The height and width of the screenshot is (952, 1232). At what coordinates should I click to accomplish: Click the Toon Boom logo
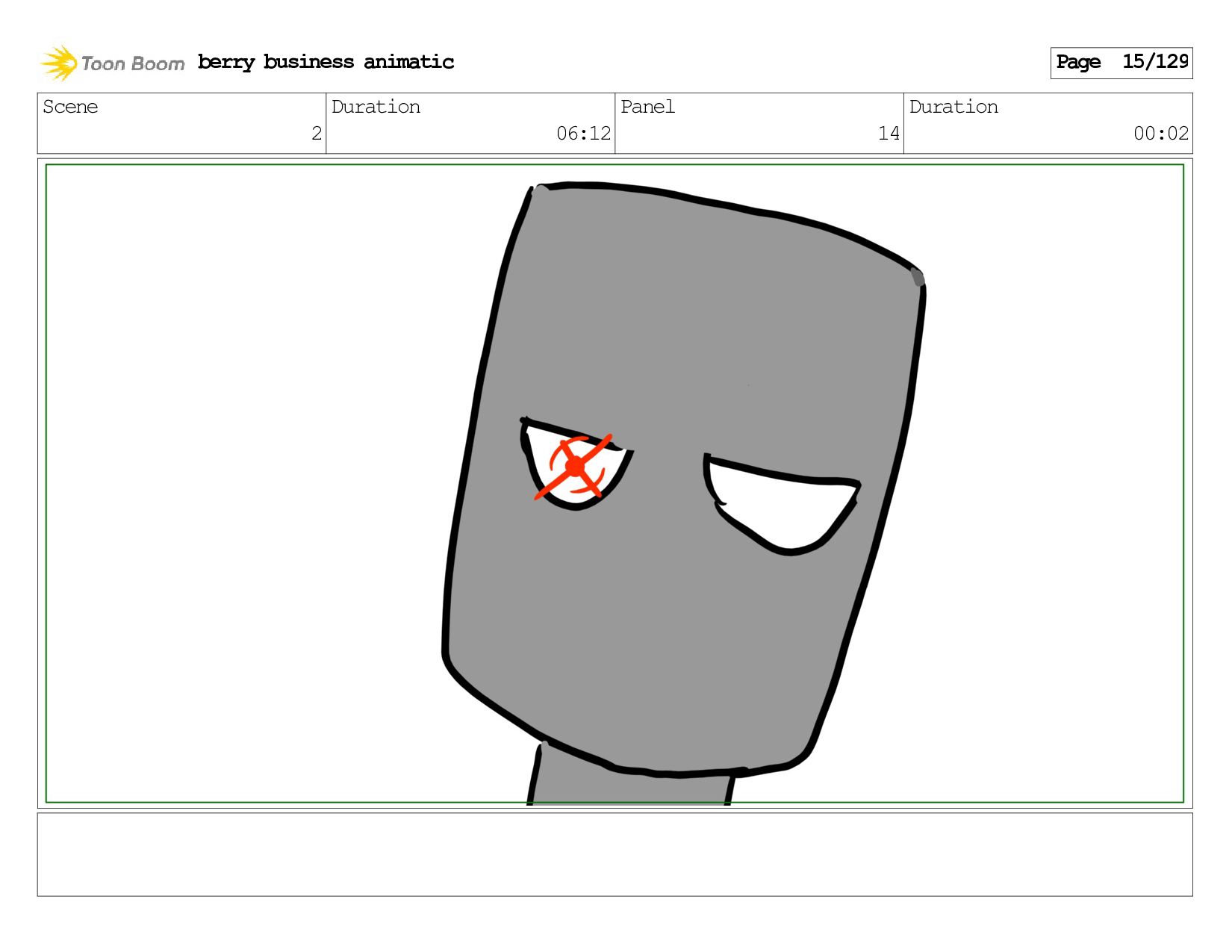point(112,63)
